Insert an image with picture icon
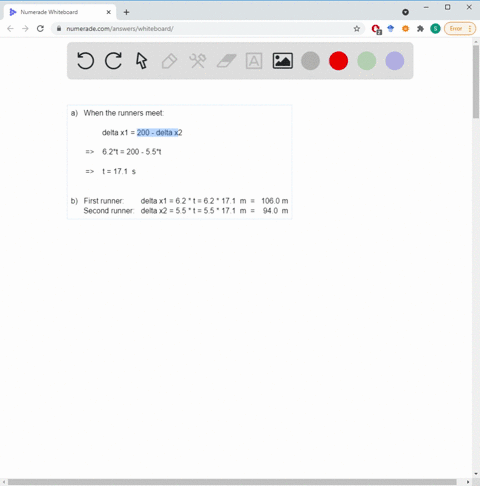The height and width of the screenshot is (486, 480). [283, 61]
